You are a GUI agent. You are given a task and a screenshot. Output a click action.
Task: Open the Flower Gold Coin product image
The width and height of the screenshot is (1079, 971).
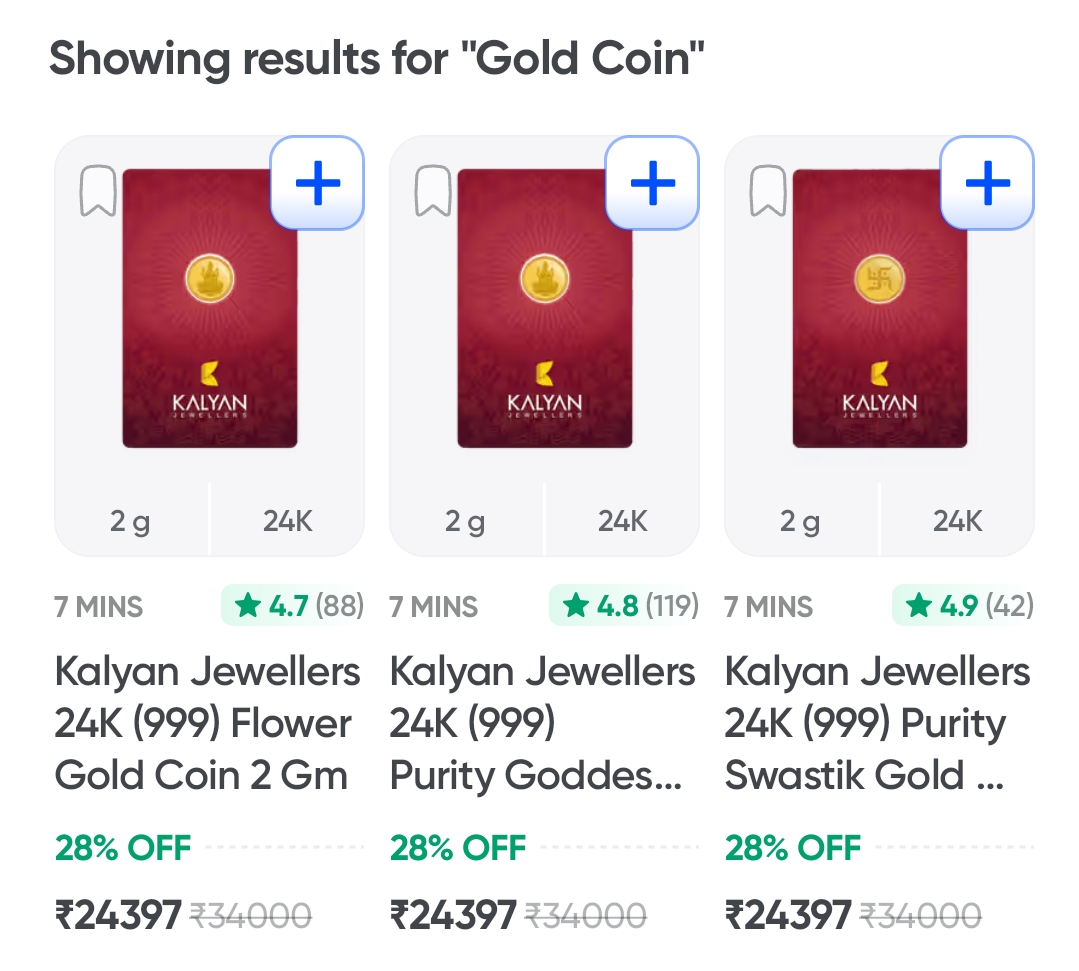pyautogui.click(x=209, y=310)
